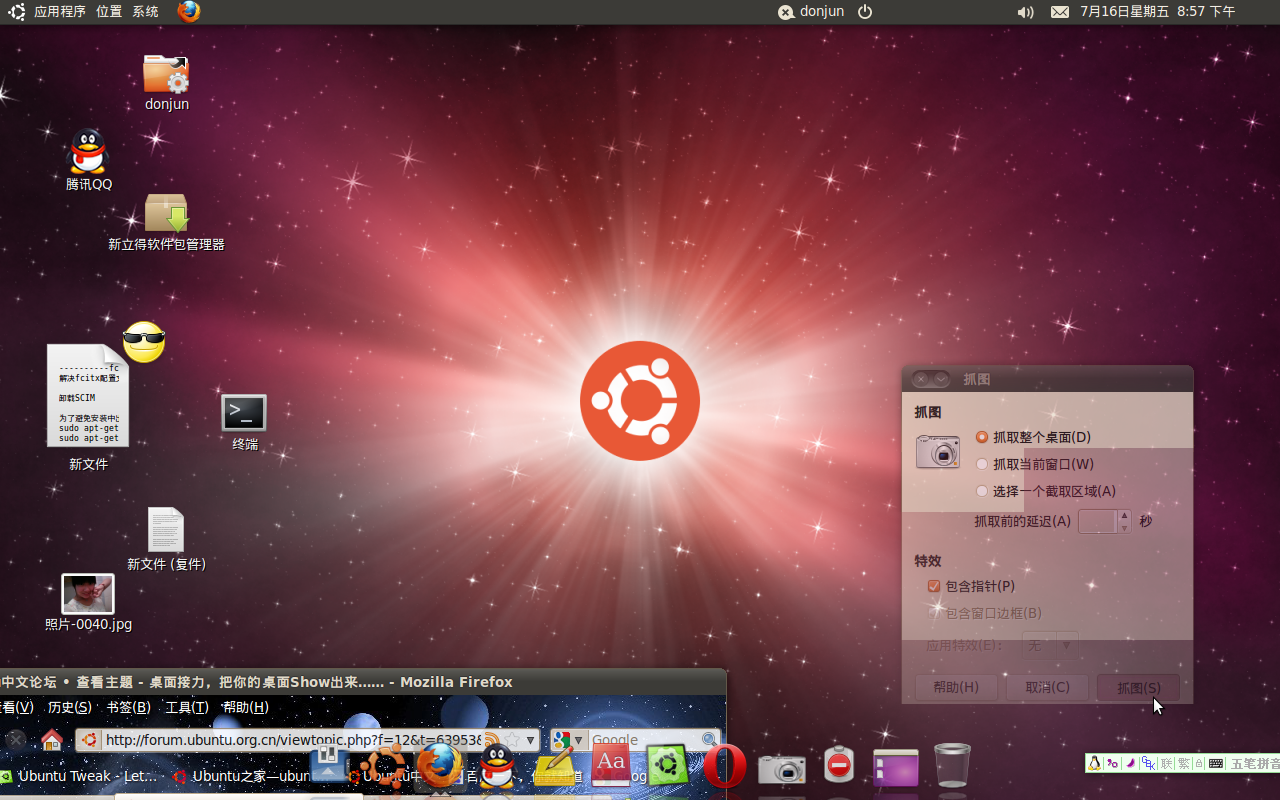Open the 终端 terminal desktop icon
1280x800 pixels.
[x=244, y=413]
